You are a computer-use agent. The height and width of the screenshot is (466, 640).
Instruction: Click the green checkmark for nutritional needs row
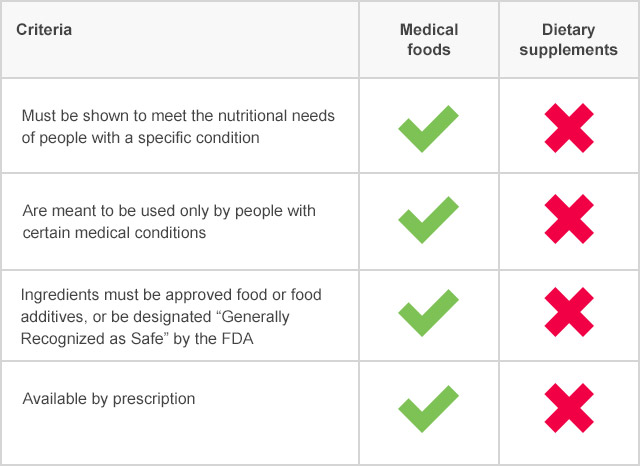[429, 129]
